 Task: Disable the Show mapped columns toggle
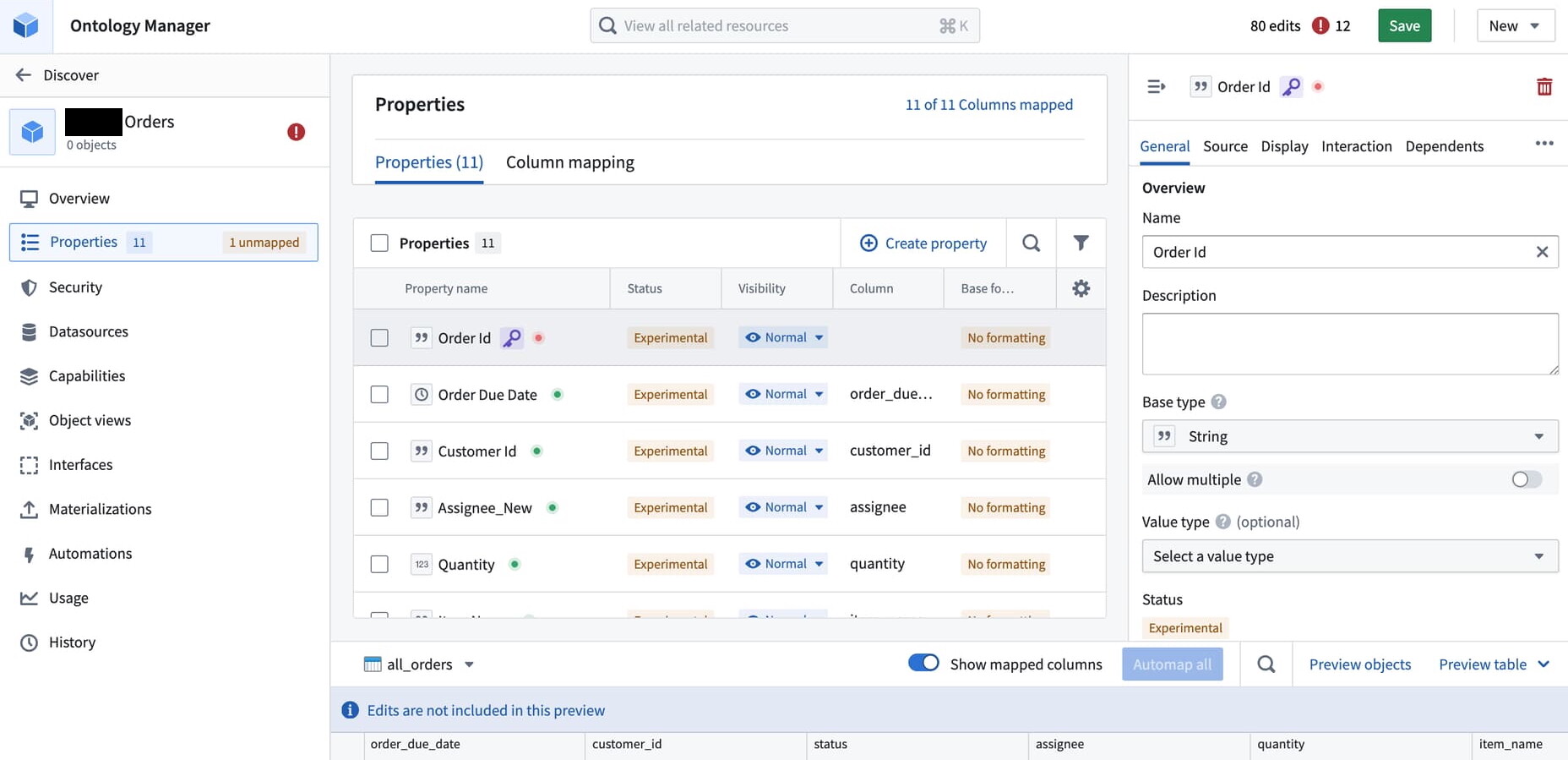pyautogui.click(x=923, y=663)
